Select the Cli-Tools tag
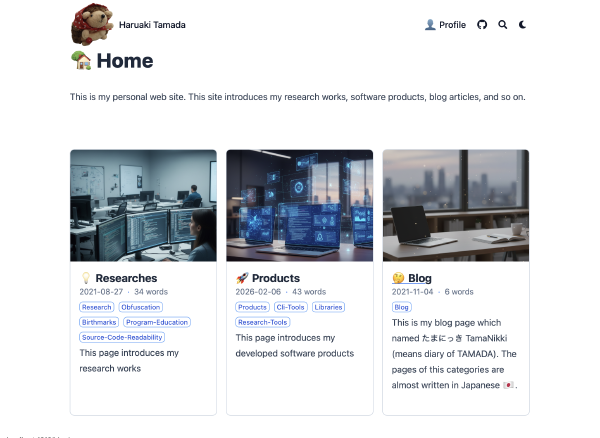This screenshot has height=438, width=600. coord(290,307)
